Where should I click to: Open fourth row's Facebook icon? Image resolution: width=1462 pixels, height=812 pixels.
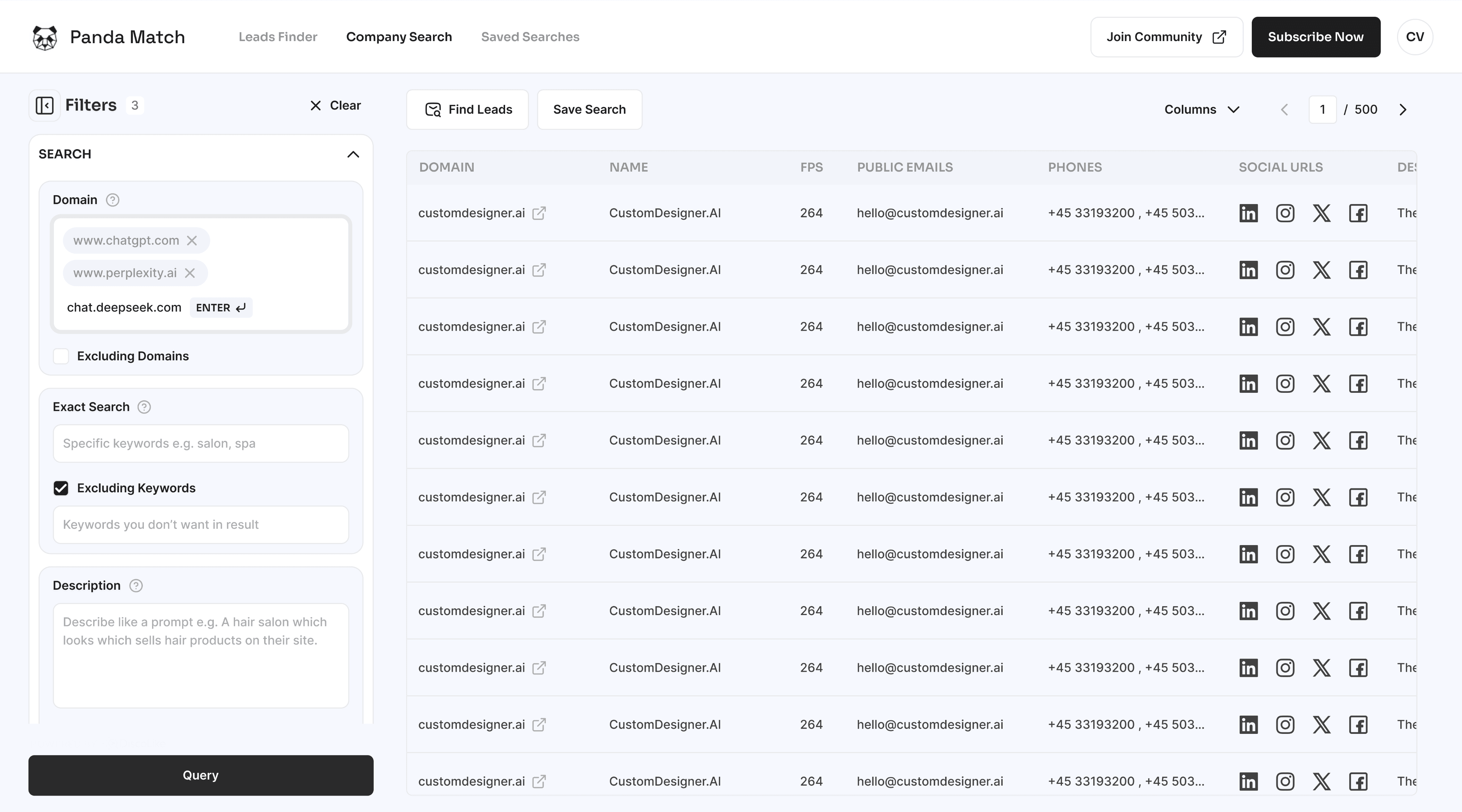(1357, 384)
